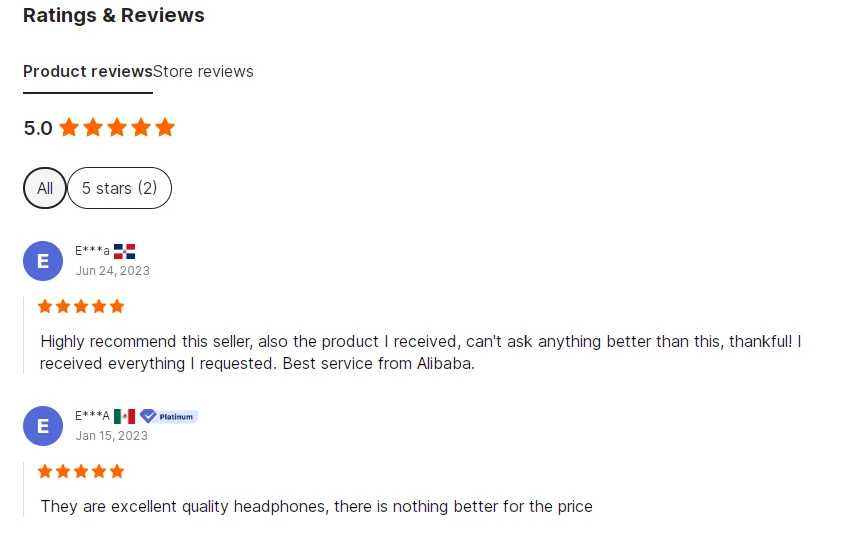Click the star rating on Jun 24 review
Viewport: 849px width, 549px height.
pyautogui.click(x=81, y=306)
